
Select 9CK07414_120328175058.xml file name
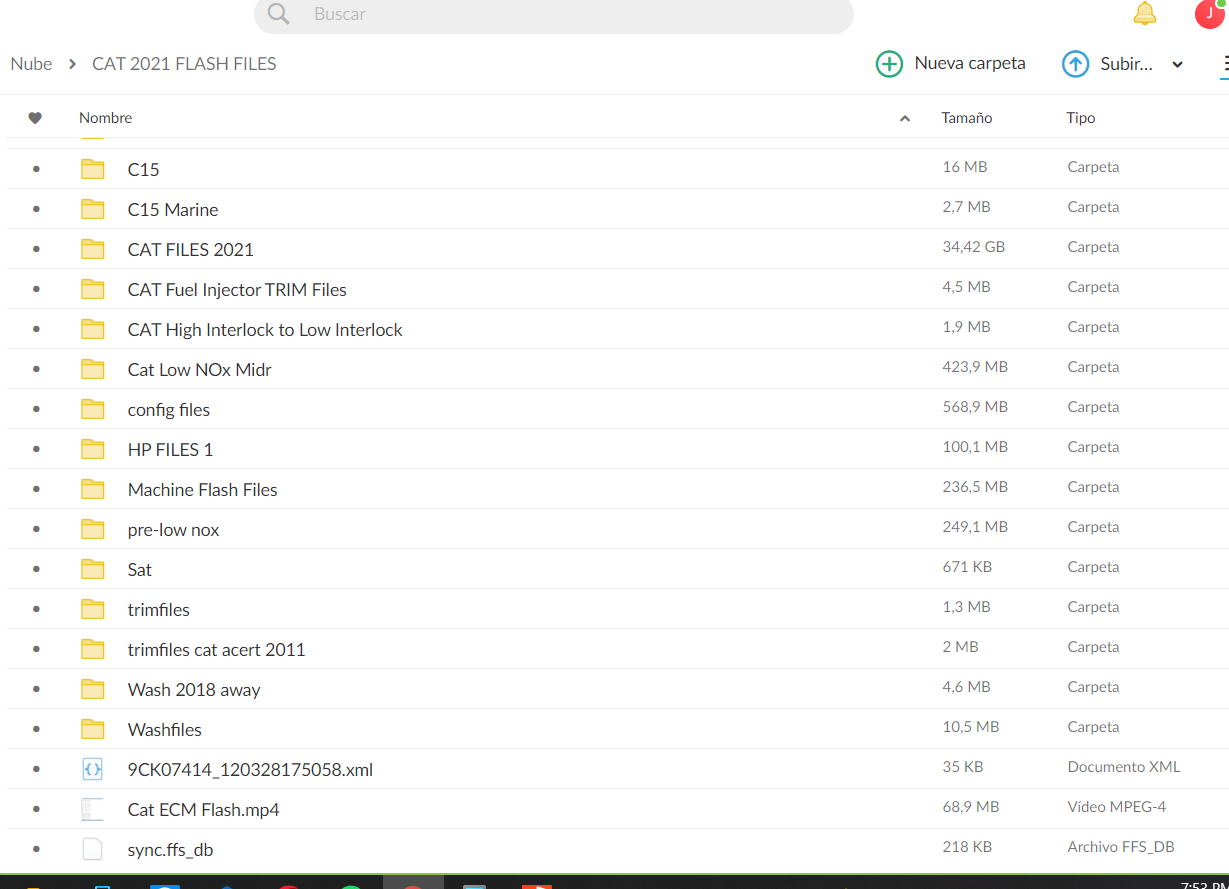click(250, 770)
